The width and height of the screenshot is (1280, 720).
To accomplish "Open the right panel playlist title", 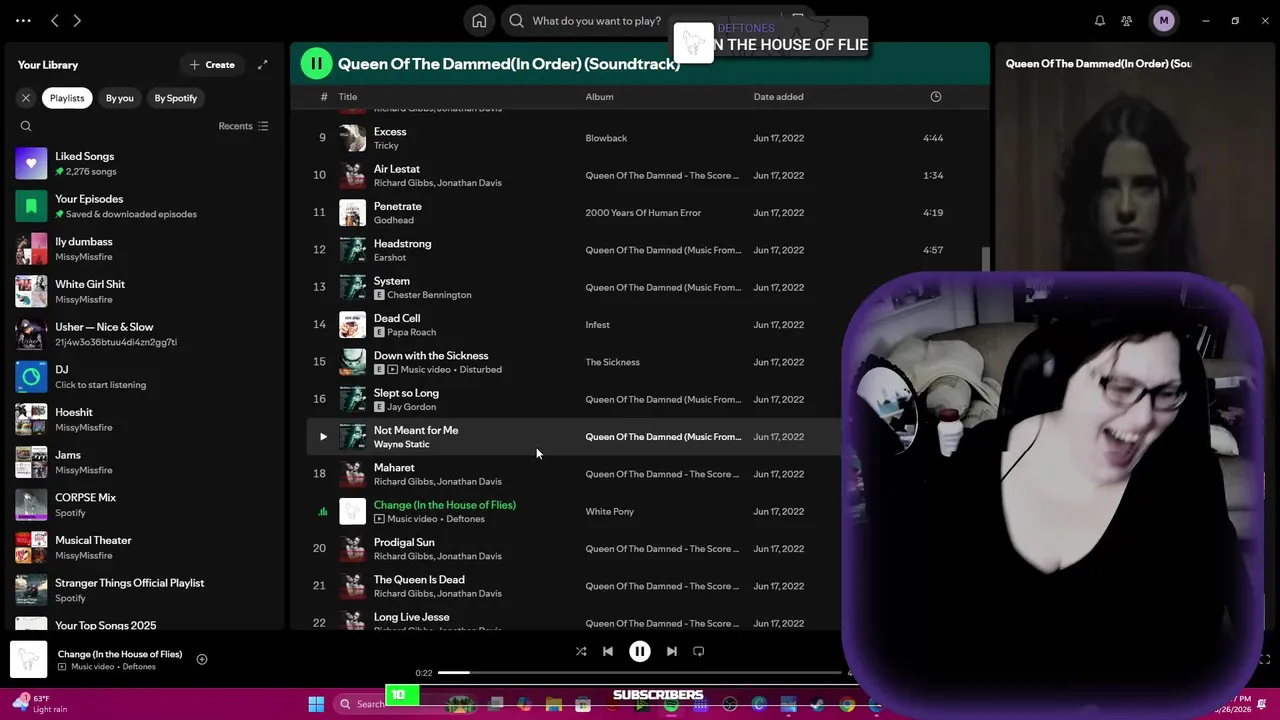I will point(1098,64).
